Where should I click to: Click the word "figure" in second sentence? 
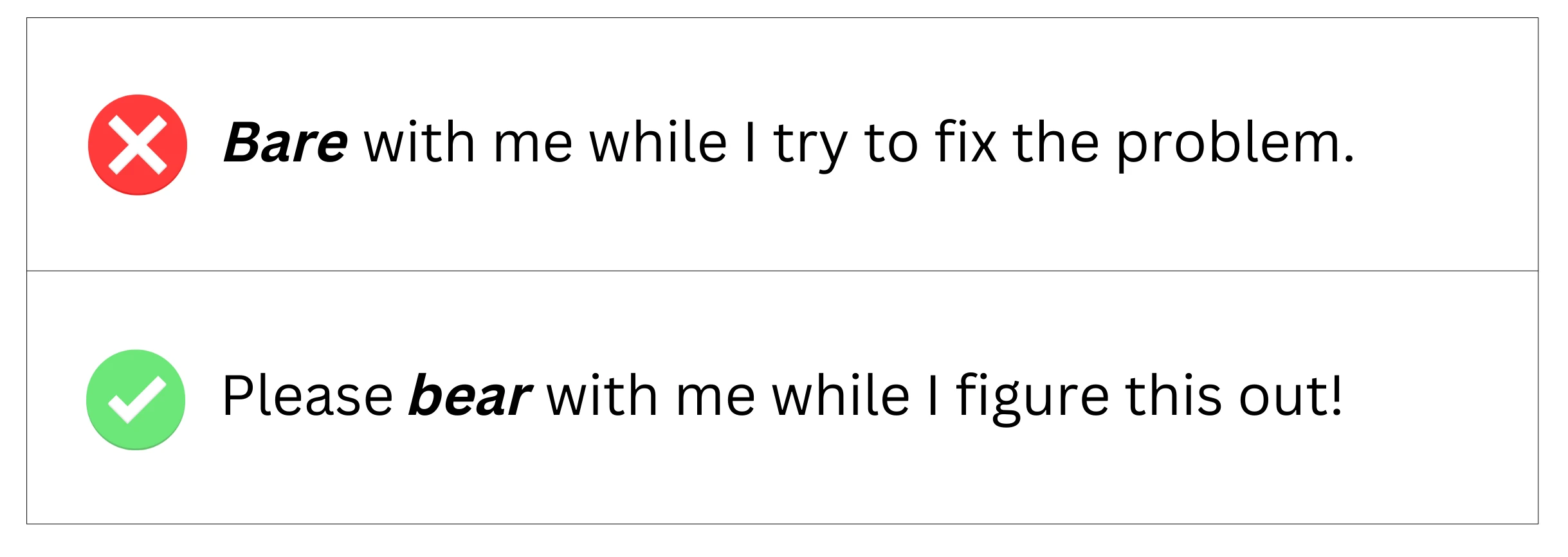click(1033, 398)
